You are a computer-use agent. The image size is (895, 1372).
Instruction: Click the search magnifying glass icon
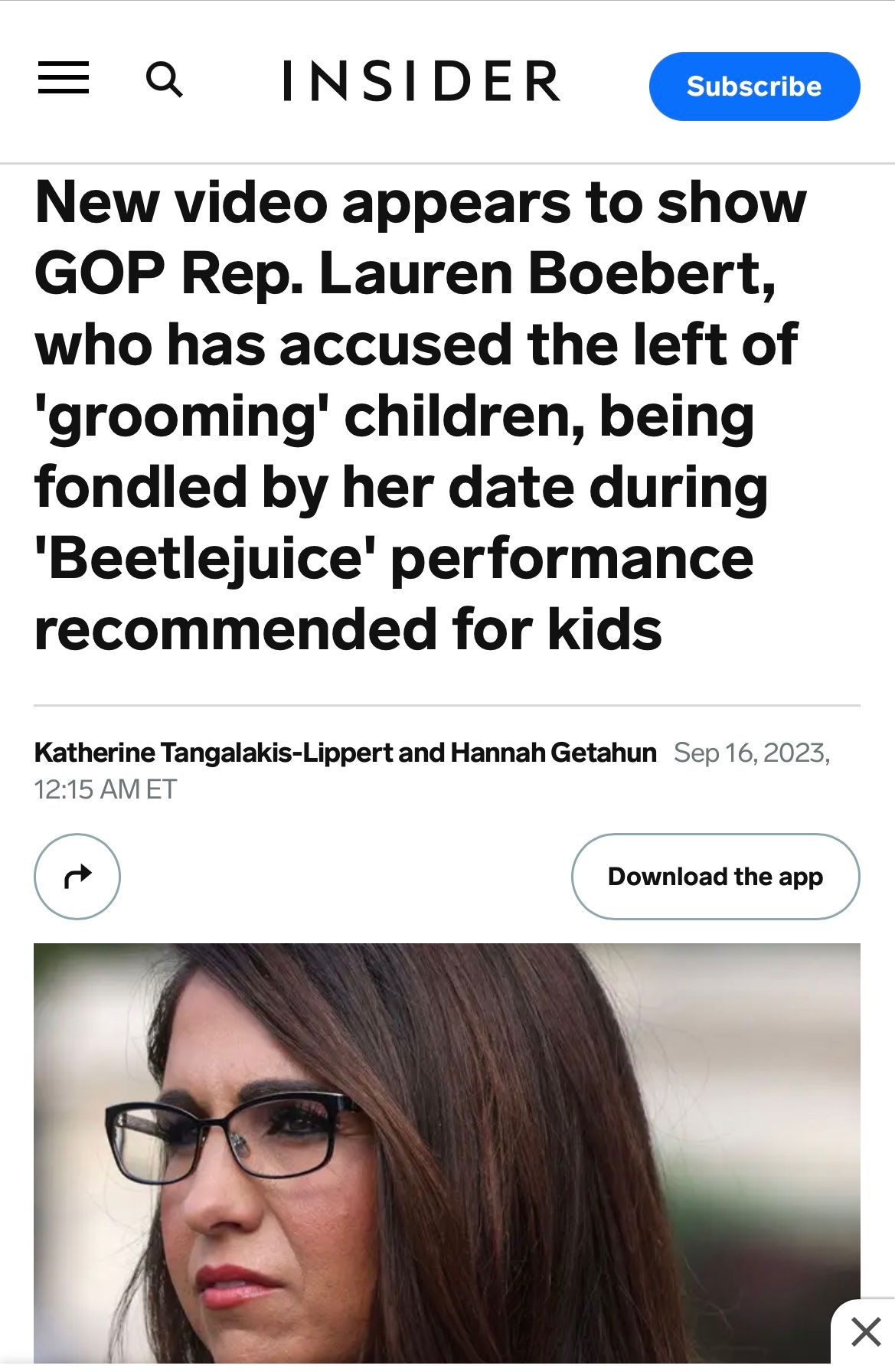(x=164, y=80)
